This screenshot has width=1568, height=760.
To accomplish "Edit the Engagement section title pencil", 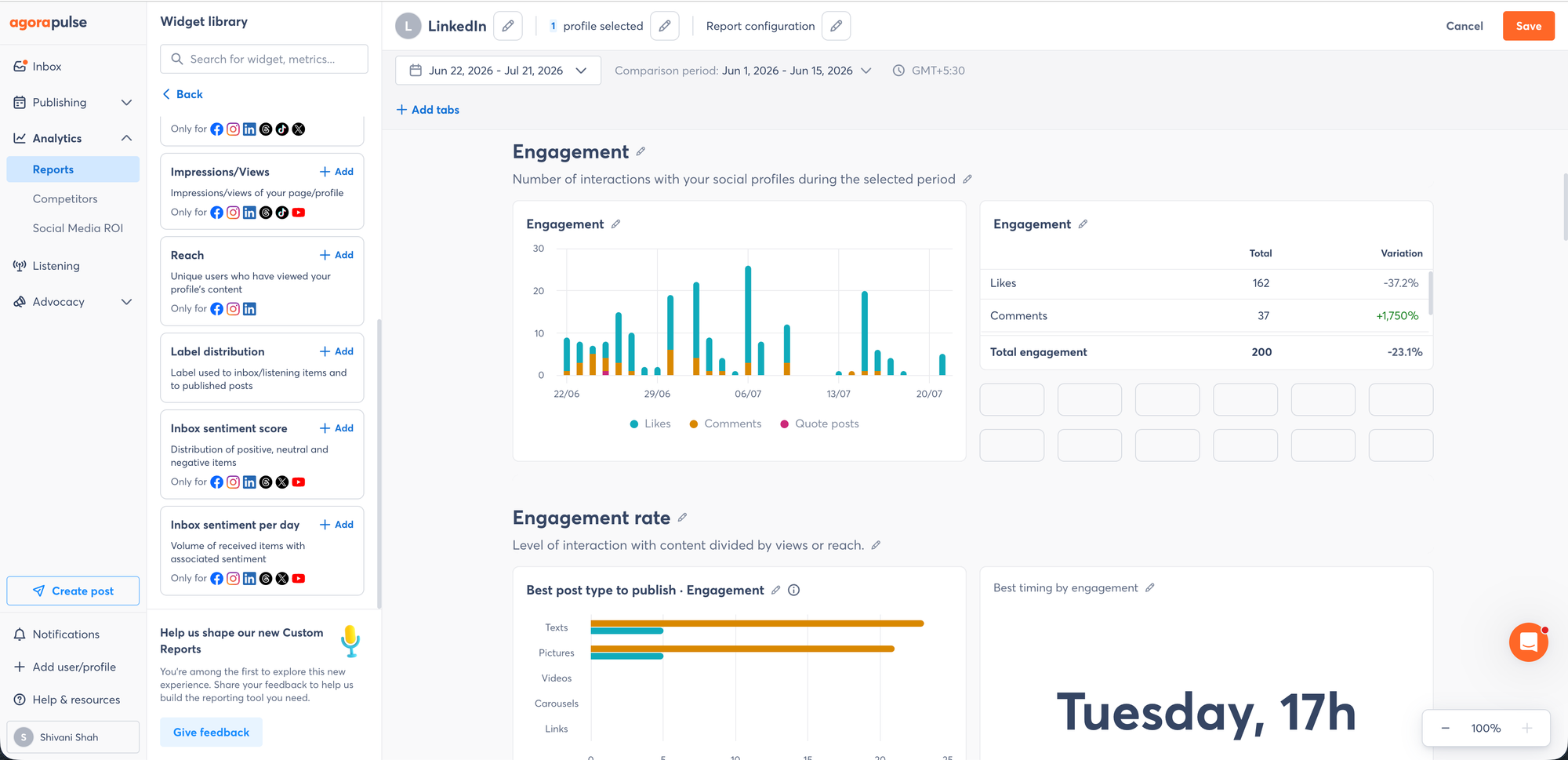I will tap(641, 151).
